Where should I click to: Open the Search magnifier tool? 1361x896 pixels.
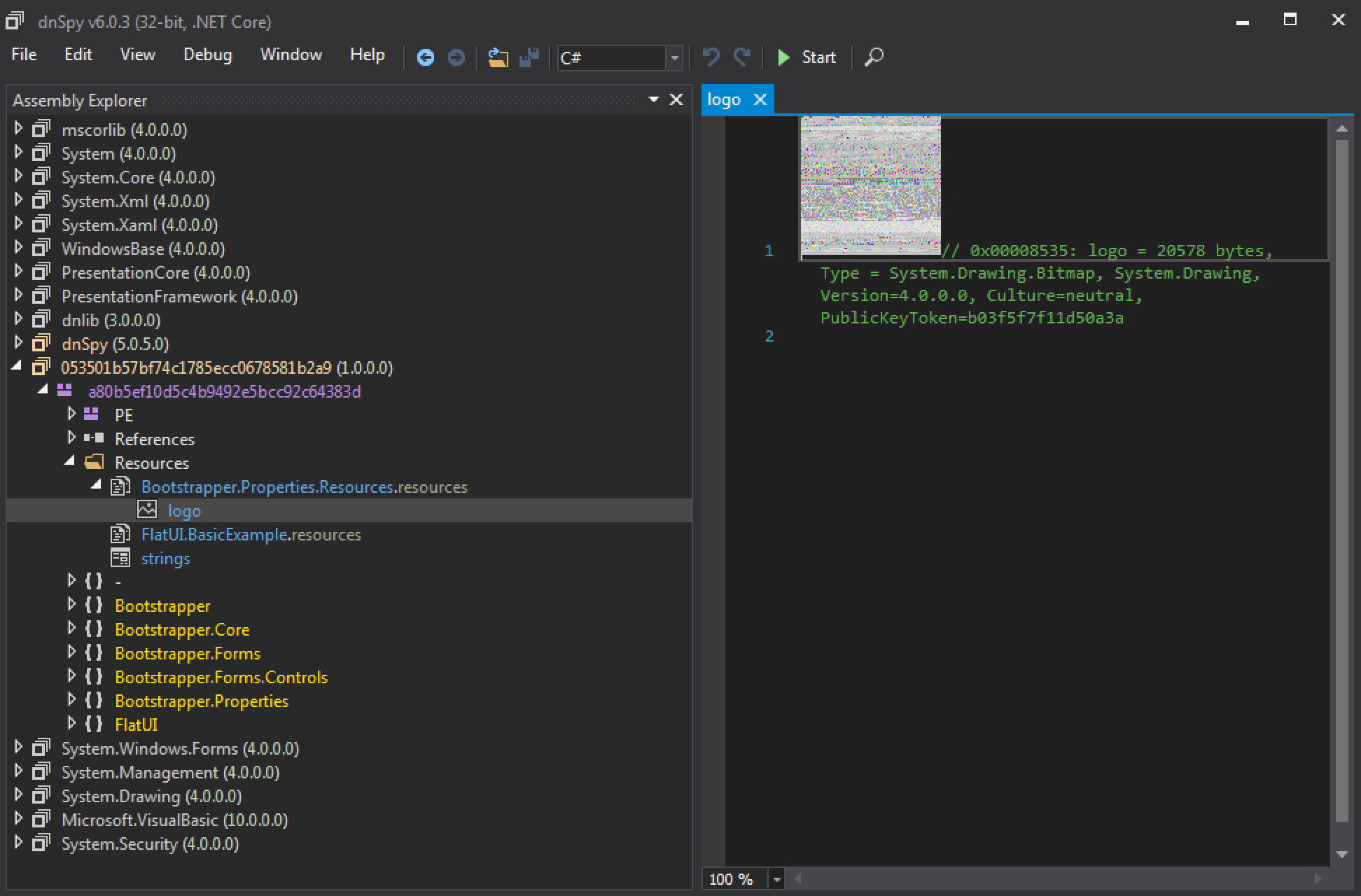pyautogui.click(x=874, y=57)
